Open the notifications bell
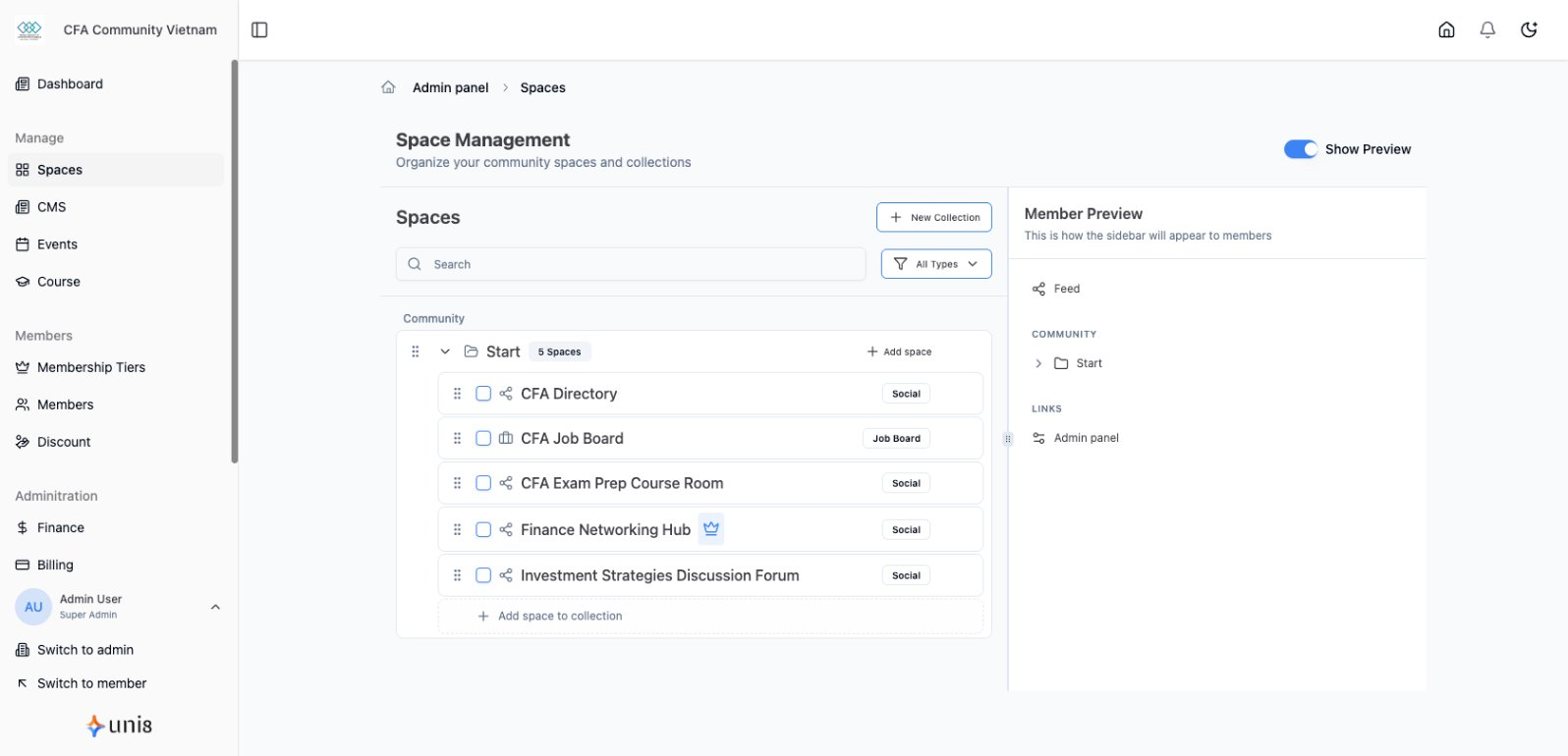This screenshot has width=1568, height=756. [1487, 29]
